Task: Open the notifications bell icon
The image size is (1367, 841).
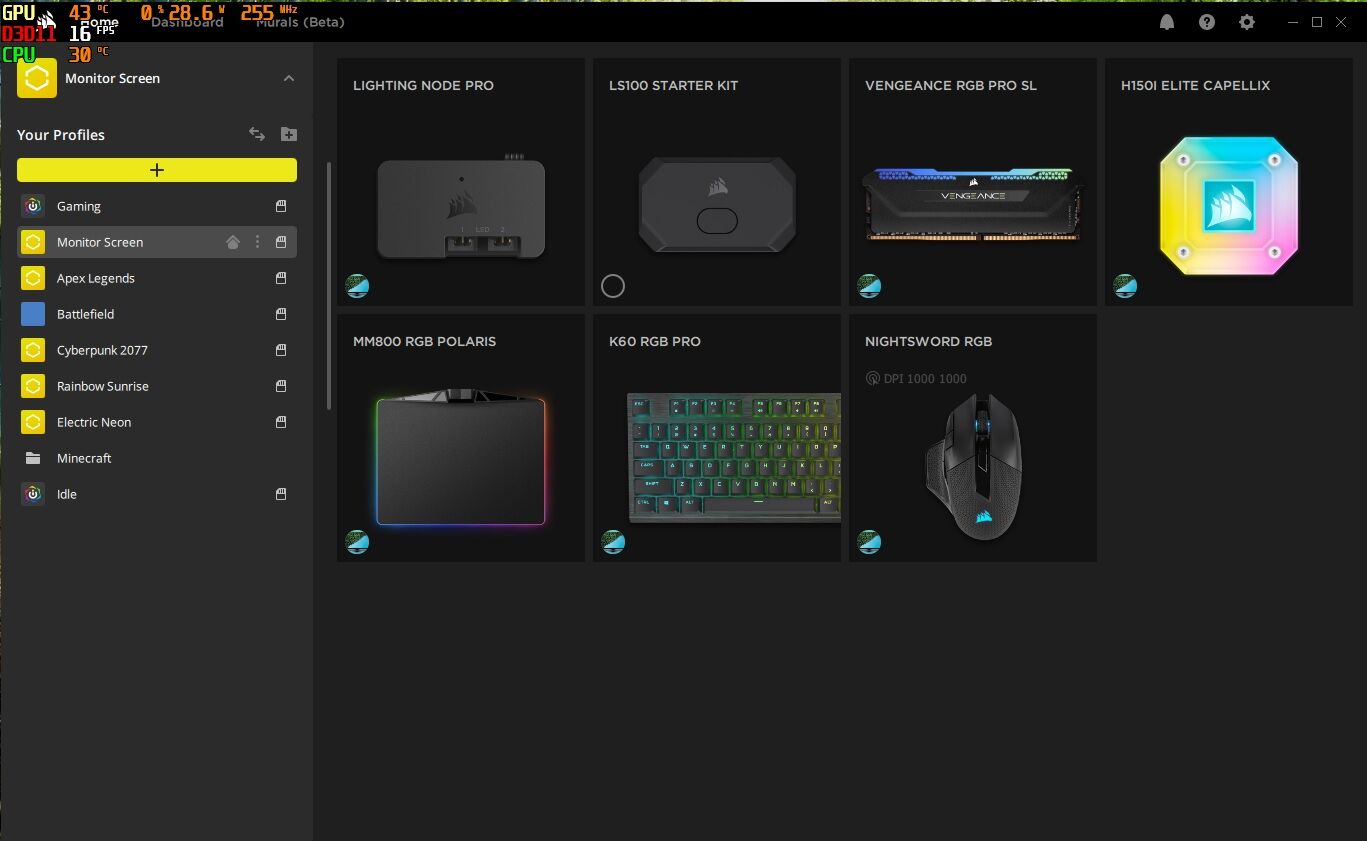Action: point(1167,22)
